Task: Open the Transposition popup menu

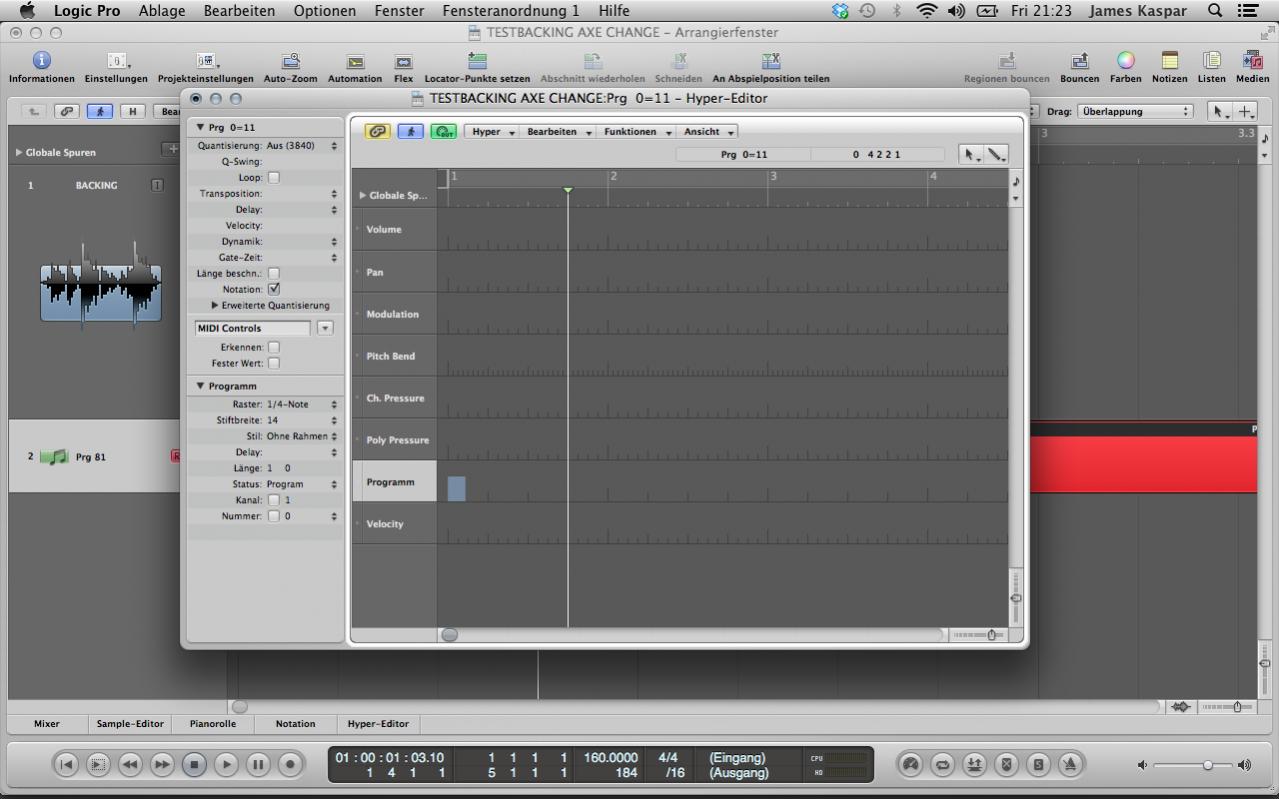Action: 334,194
